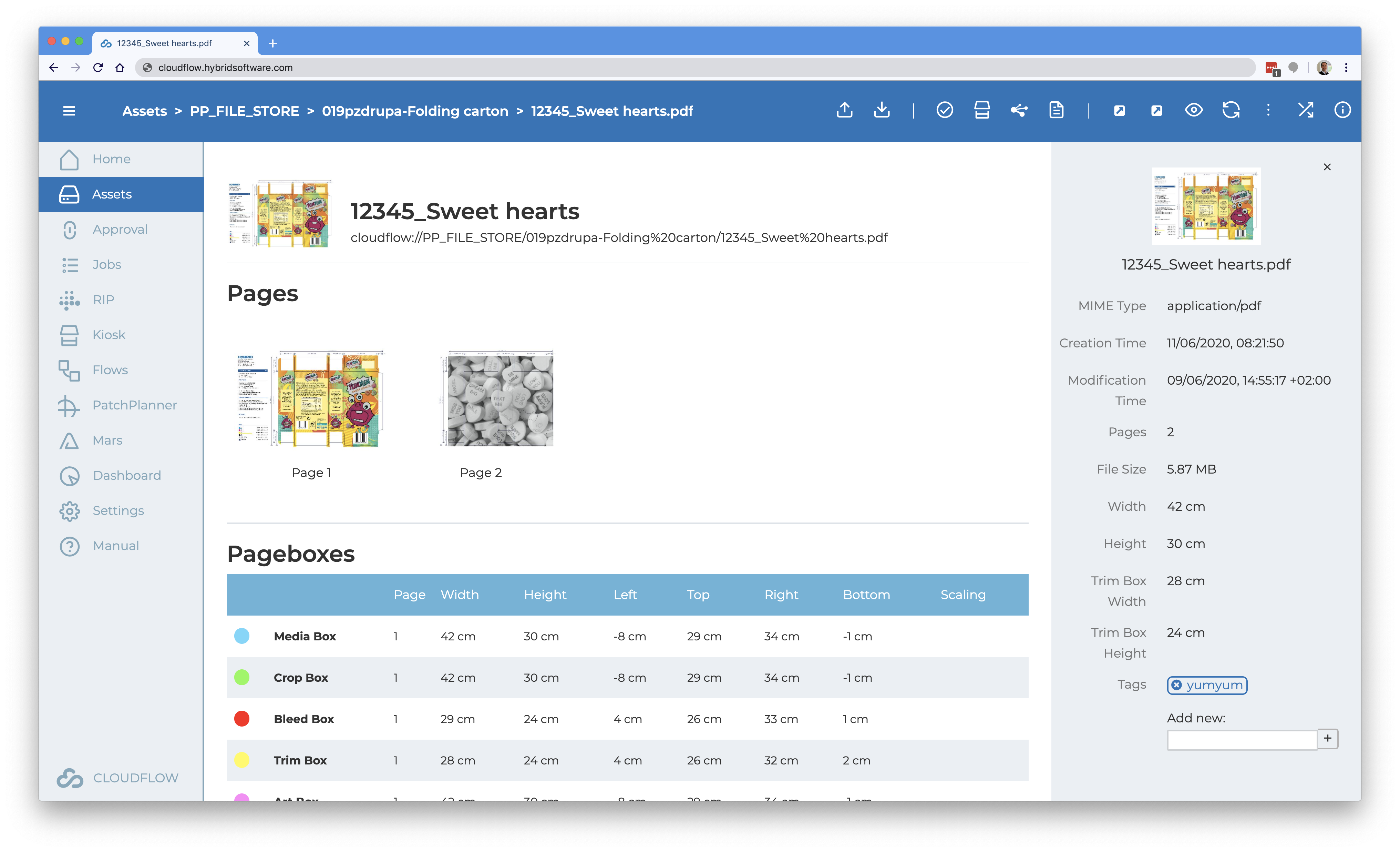Toggle the info panel circle icon

(x=1342, y=110)
